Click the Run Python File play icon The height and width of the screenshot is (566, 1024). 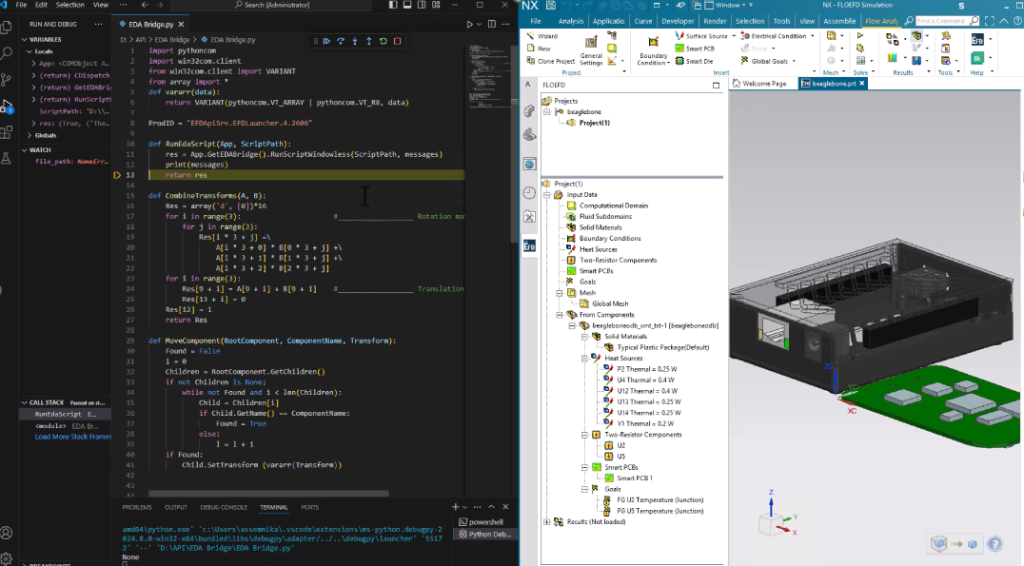point(469,24)
